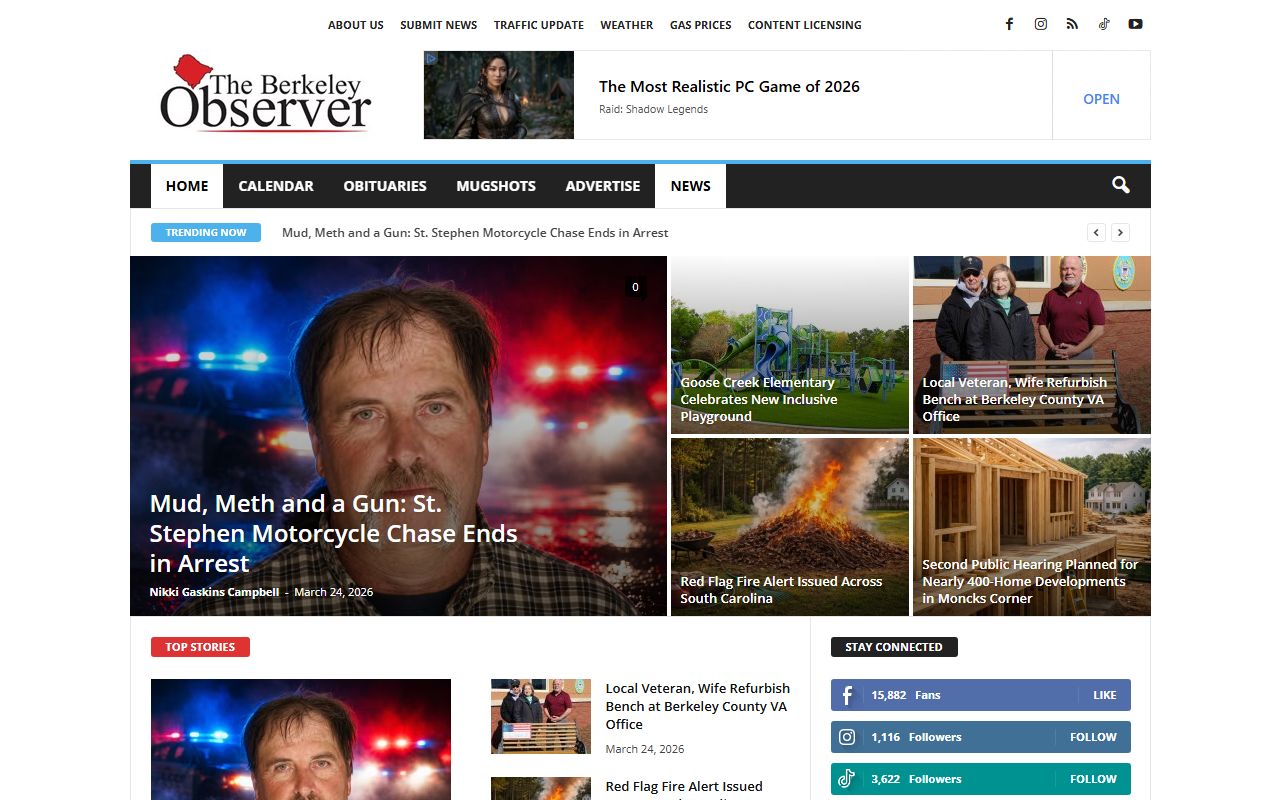Go to the Home menu item

click(x=187, y=186)
